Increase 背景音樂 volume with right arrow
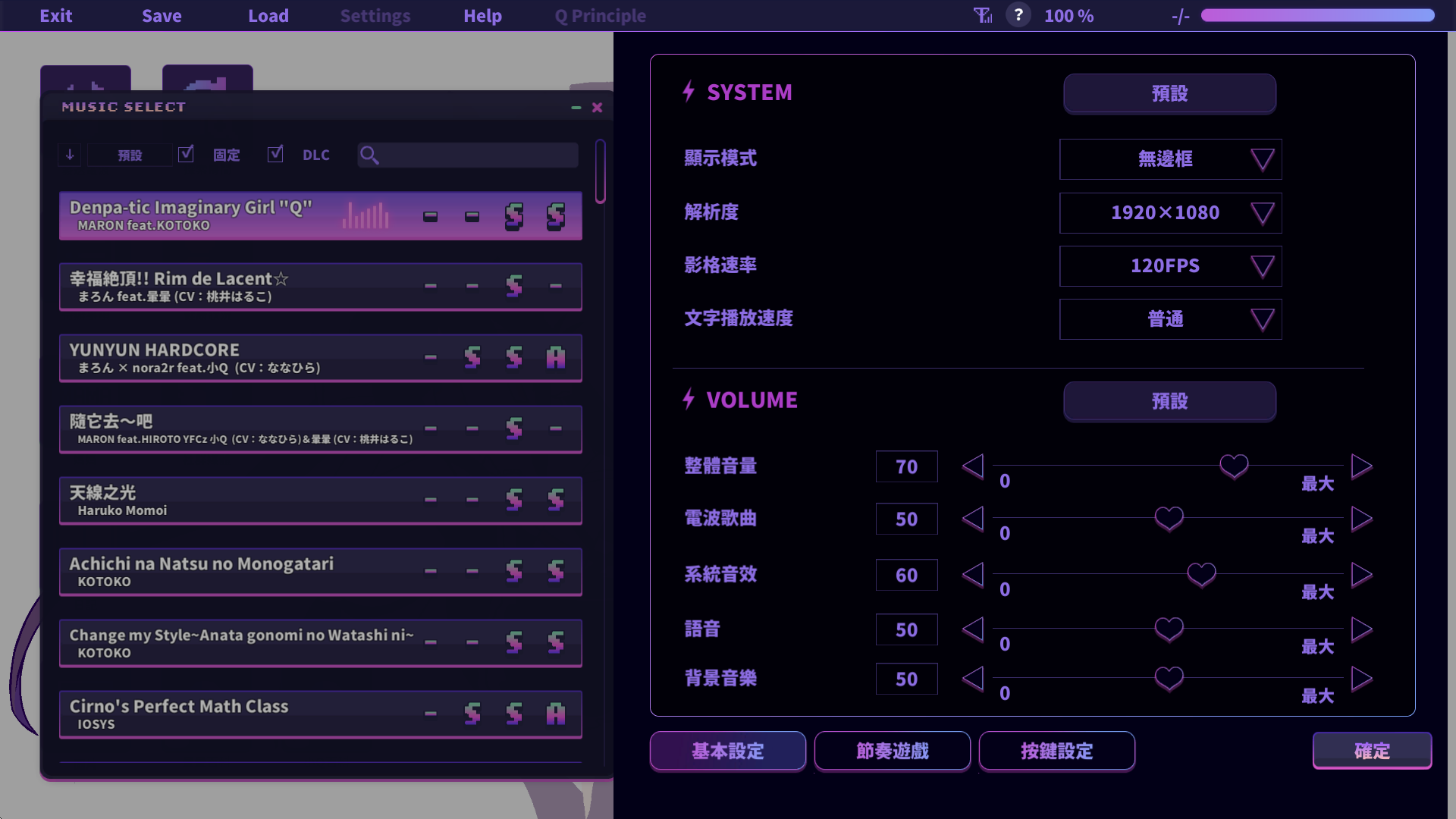Viewport: 1456px width, 819px height. (x=1362, y=679)
